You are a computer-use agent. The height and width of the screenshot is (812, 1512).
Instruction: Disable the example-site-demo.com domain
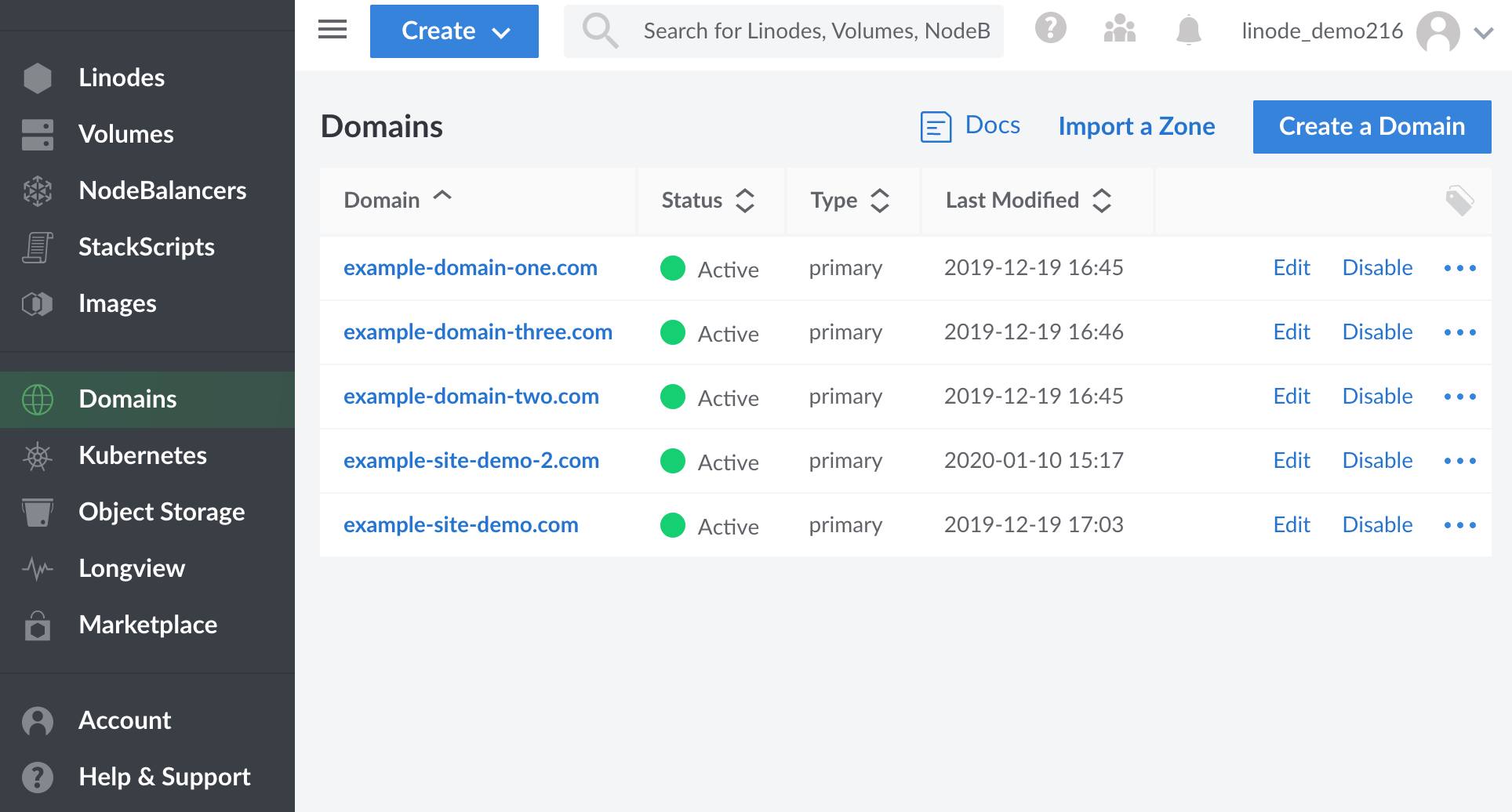(1377, 524)
